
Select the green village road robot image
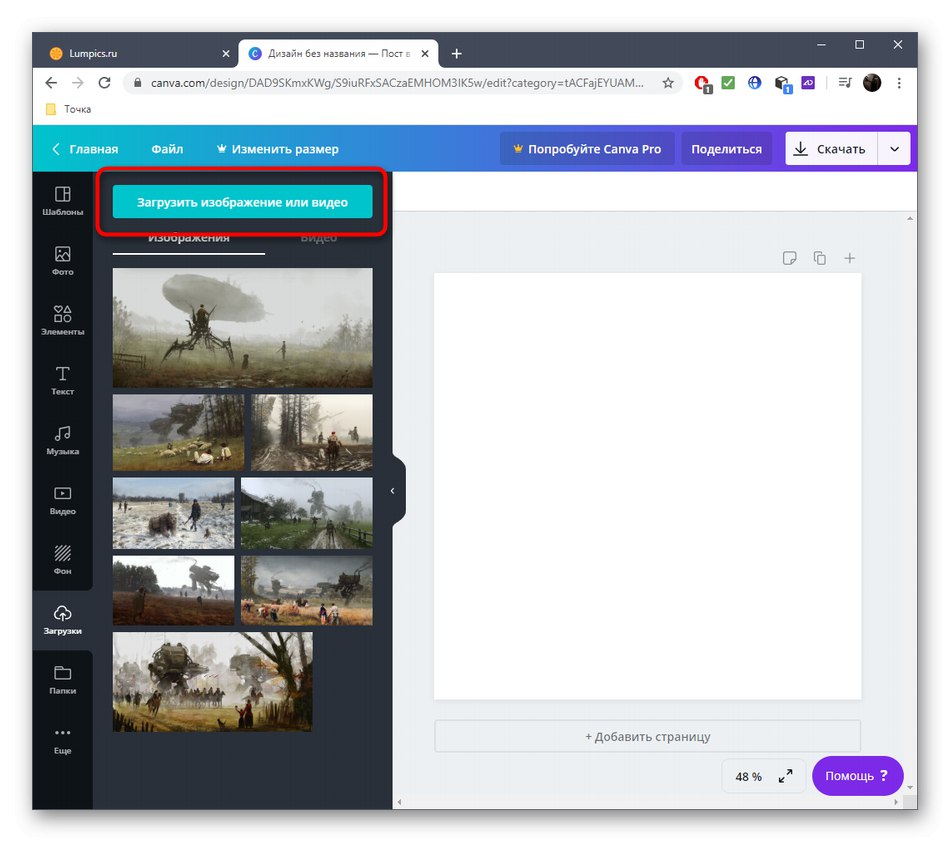[307, 513]
